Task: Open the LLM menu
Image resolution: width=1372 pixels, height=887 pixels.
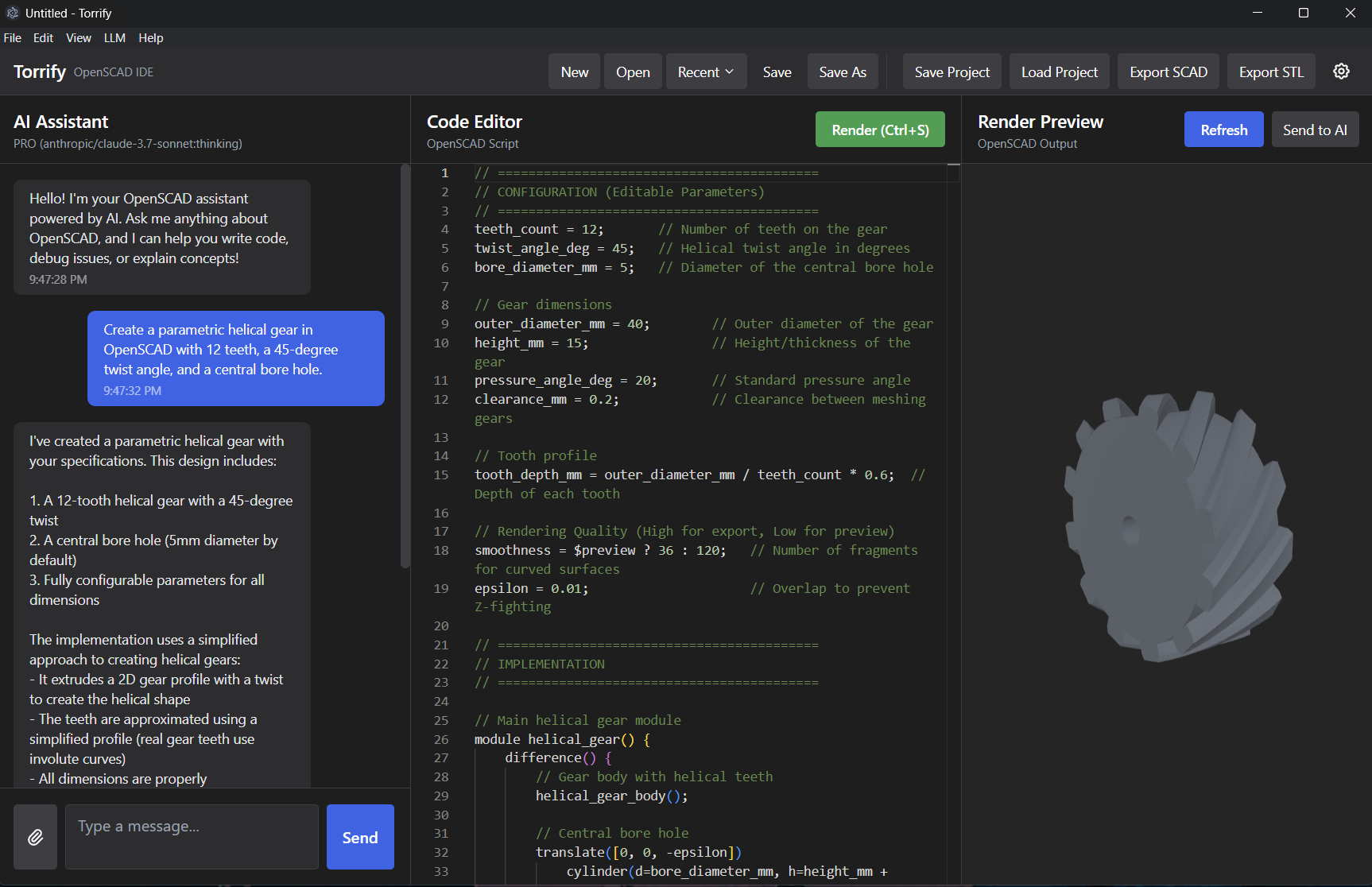Action: click(x=114, y=37)
